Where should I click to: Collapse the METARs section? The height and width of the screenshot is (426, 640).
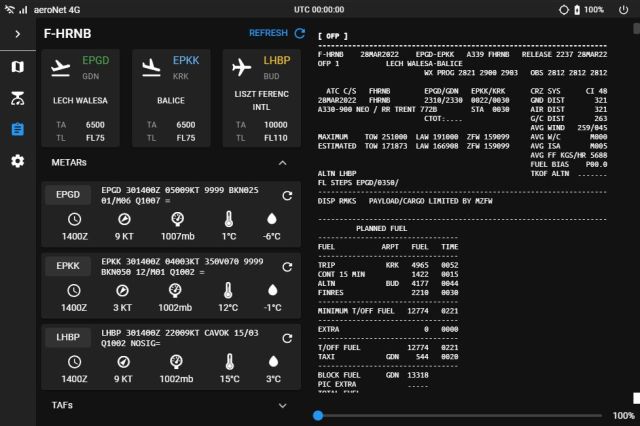tap(282, 162)
